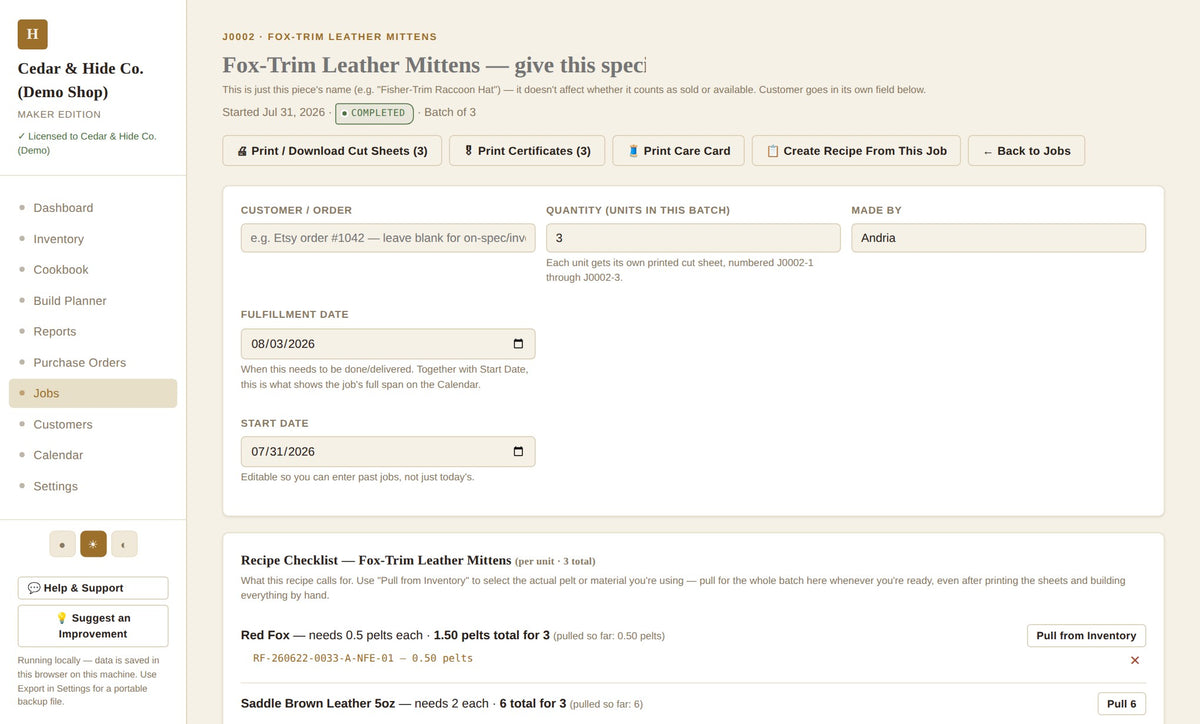Click the H logo icon in the sidebar
1200x724 pixels.
click(32, 34)
